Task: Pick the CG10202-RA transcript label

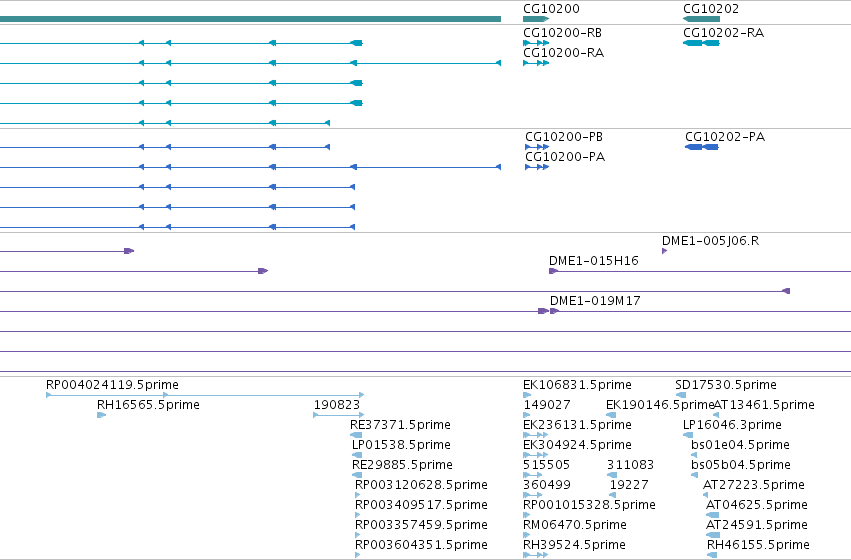Action: pyautogui.click(x=723, y=33)
